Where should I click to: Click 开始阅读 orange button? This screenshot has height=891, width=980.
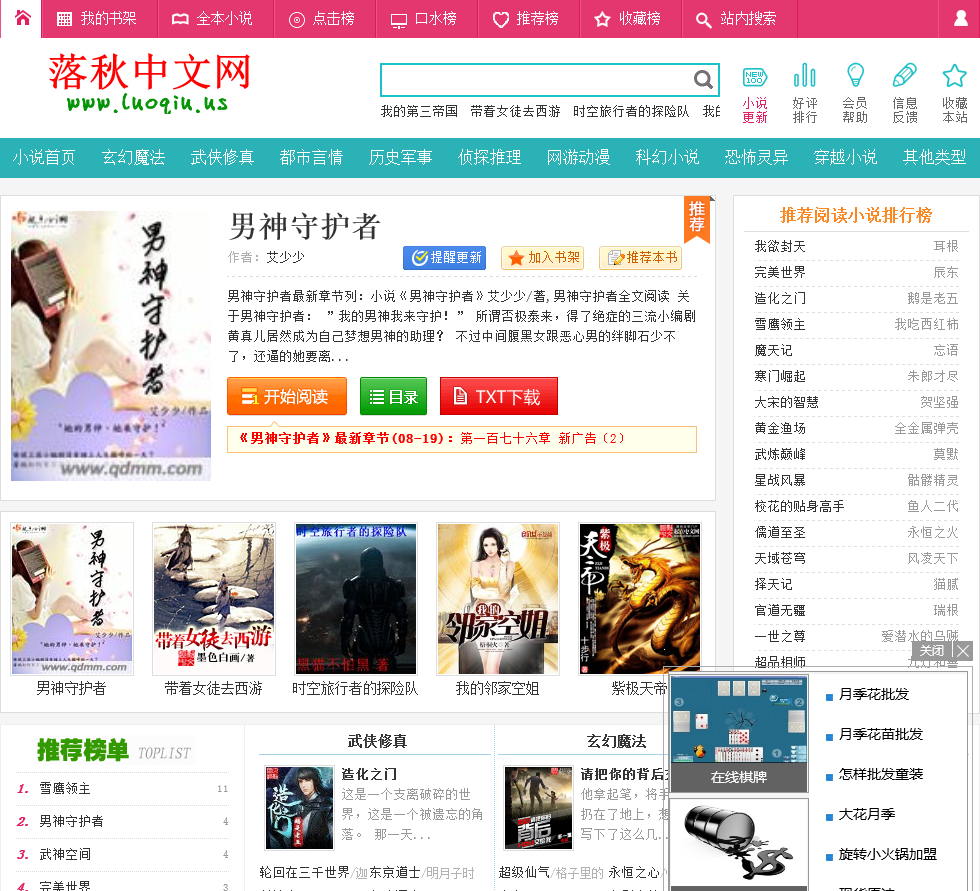[287, 396]
